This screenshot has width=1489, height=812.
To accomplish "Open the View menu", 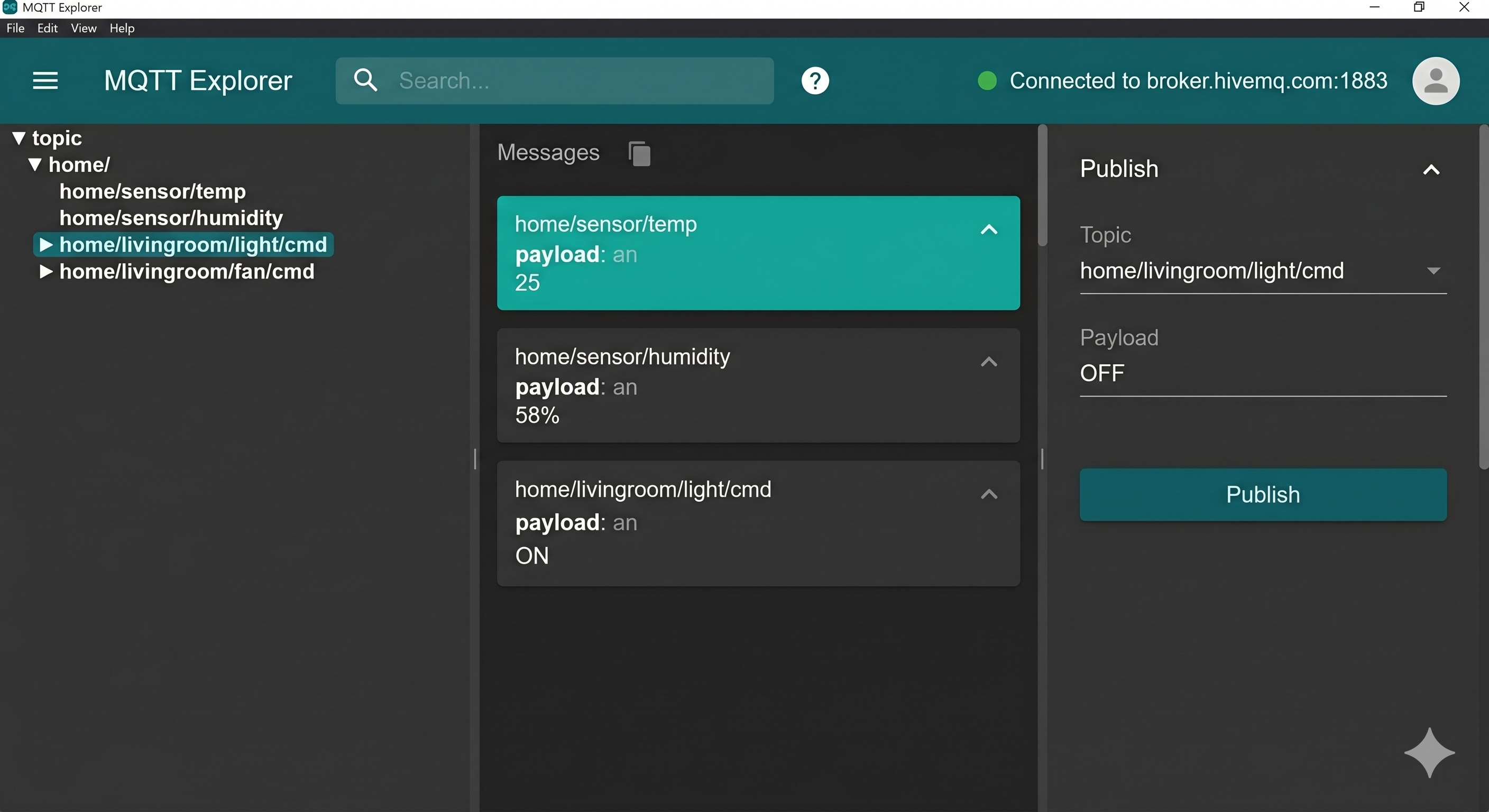I will [83, 27].
